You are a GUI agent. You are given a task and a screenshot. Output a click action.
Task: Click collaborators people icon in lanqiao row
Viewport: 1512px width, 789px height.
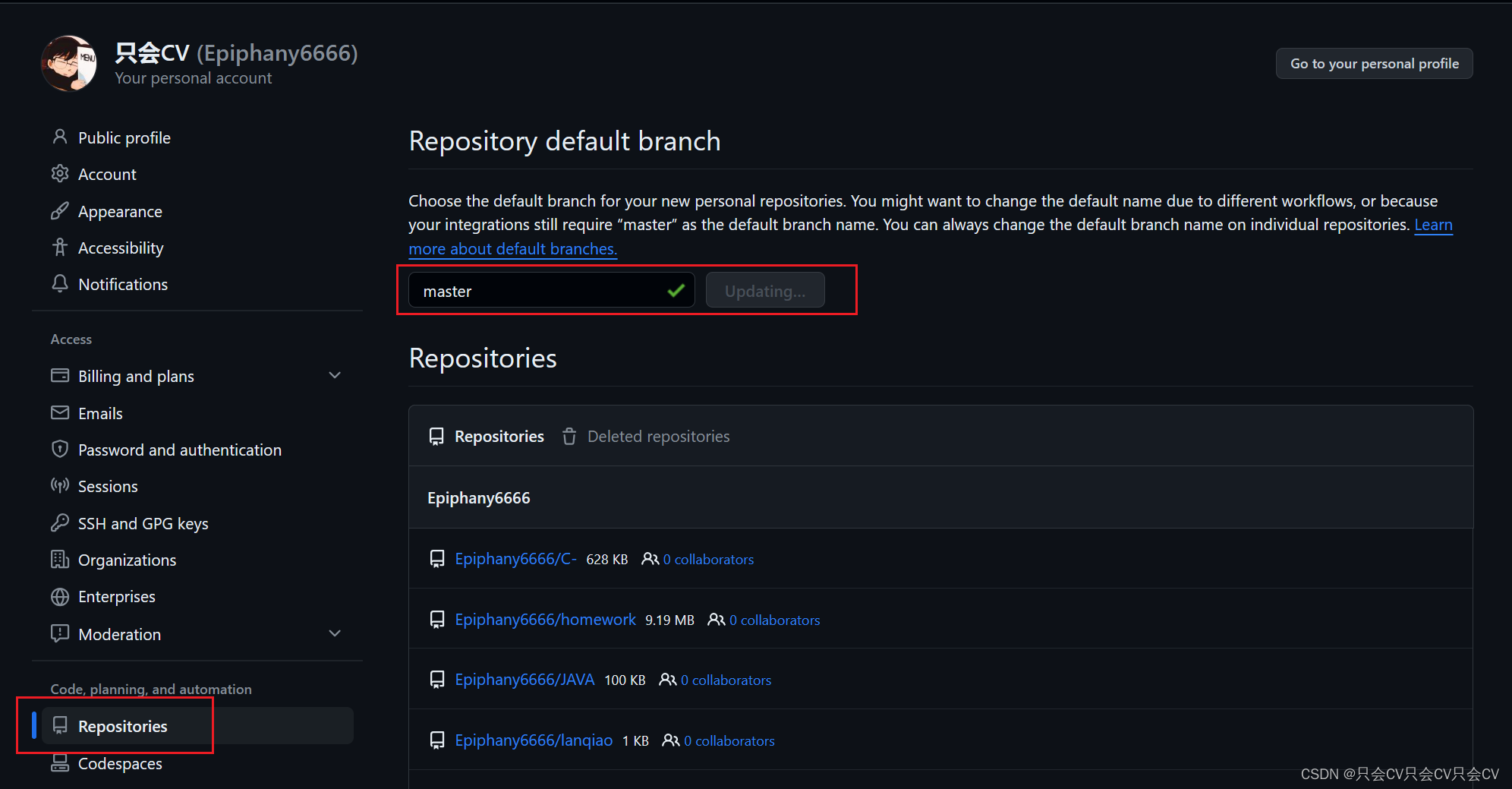coord(671,740)
